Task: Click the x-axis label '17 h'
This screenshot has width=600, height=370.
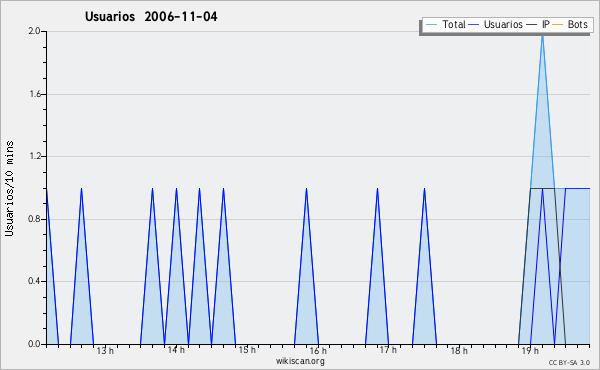Action: click(x=388, y=350)
